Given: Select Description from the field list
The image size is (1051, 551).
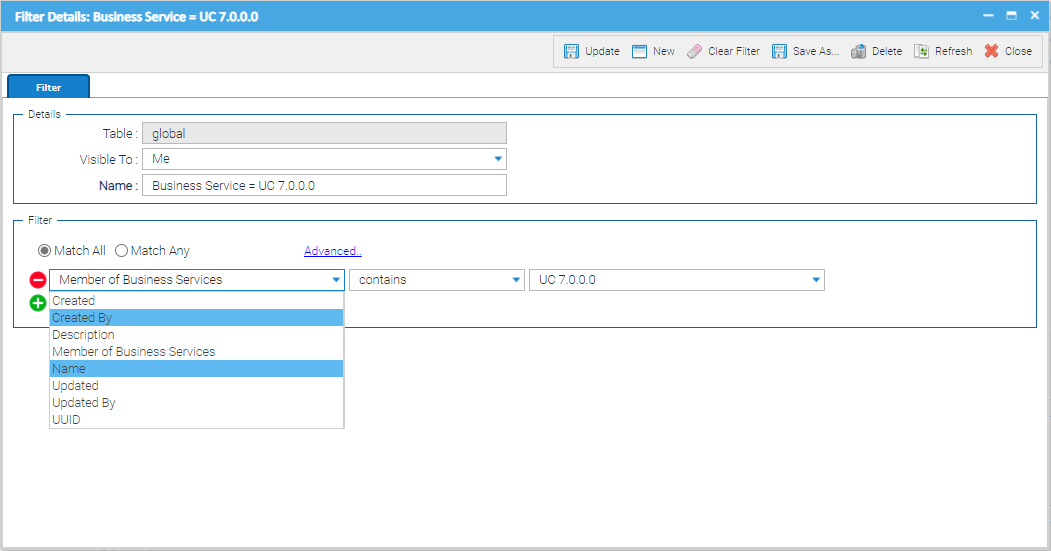Looking at the screenshot, I should (x=83, y=335).
